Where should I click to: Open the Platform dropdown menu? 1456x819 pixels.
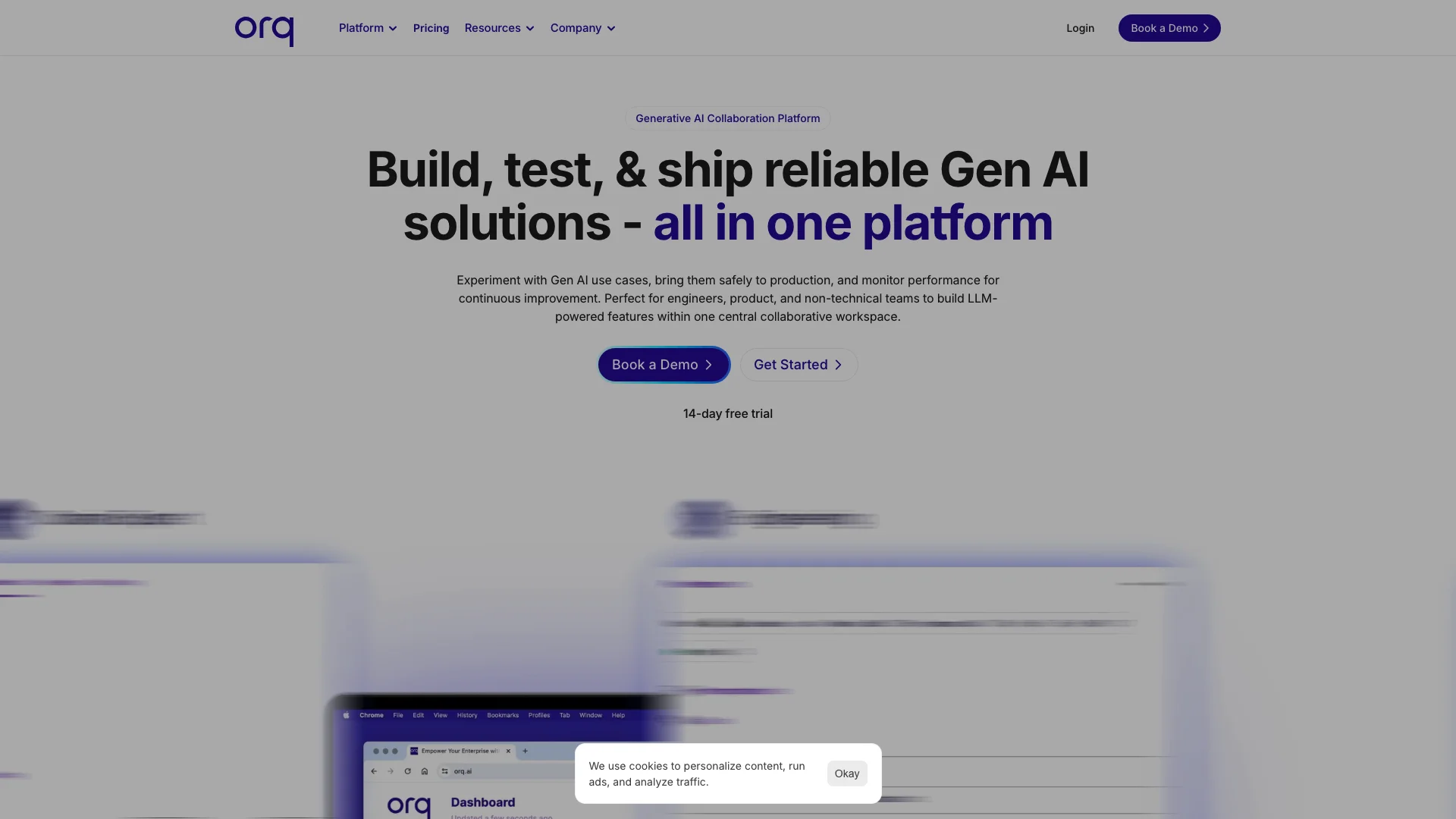366,28
